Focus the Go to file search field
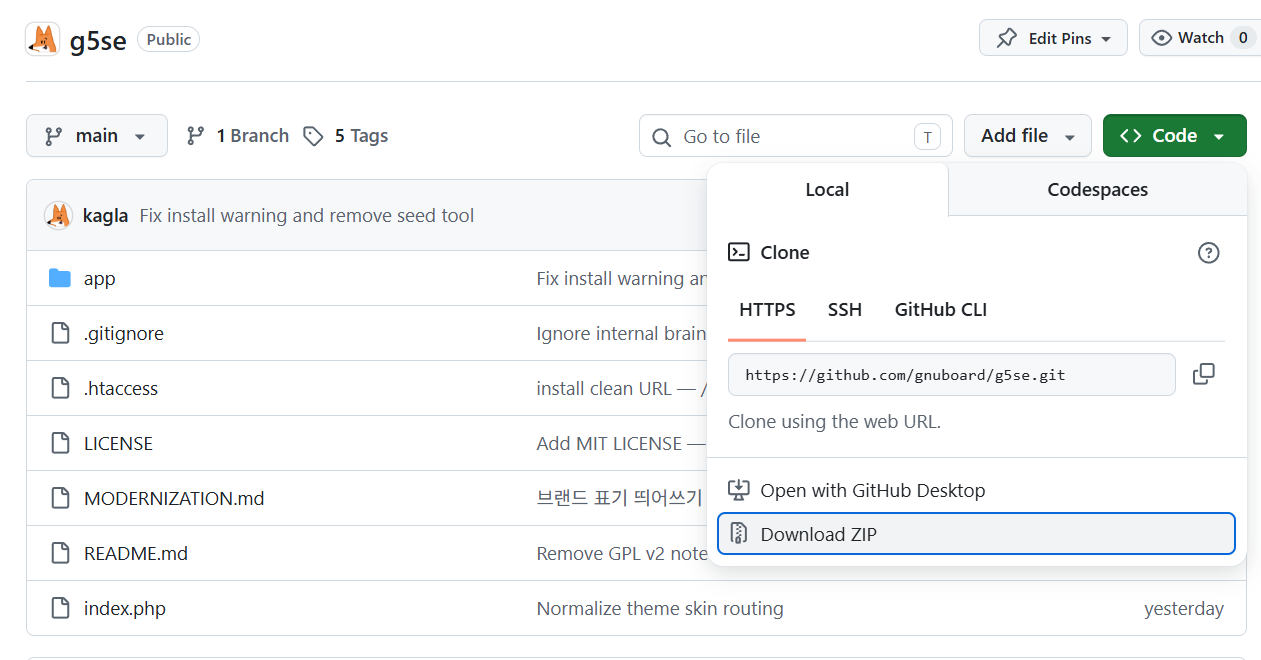Screen dimensions: 1261x660 click(x=795, y=136)
